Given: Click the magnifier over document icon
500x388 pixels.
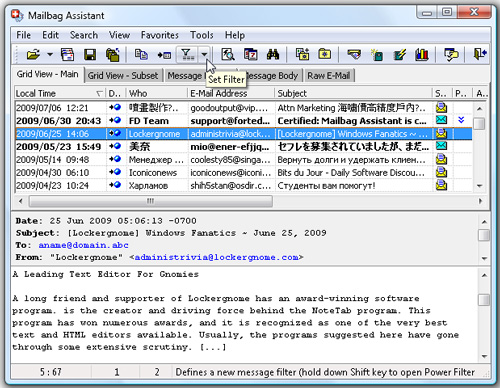Looking at the screenshot, I should [x=228, y=54].
